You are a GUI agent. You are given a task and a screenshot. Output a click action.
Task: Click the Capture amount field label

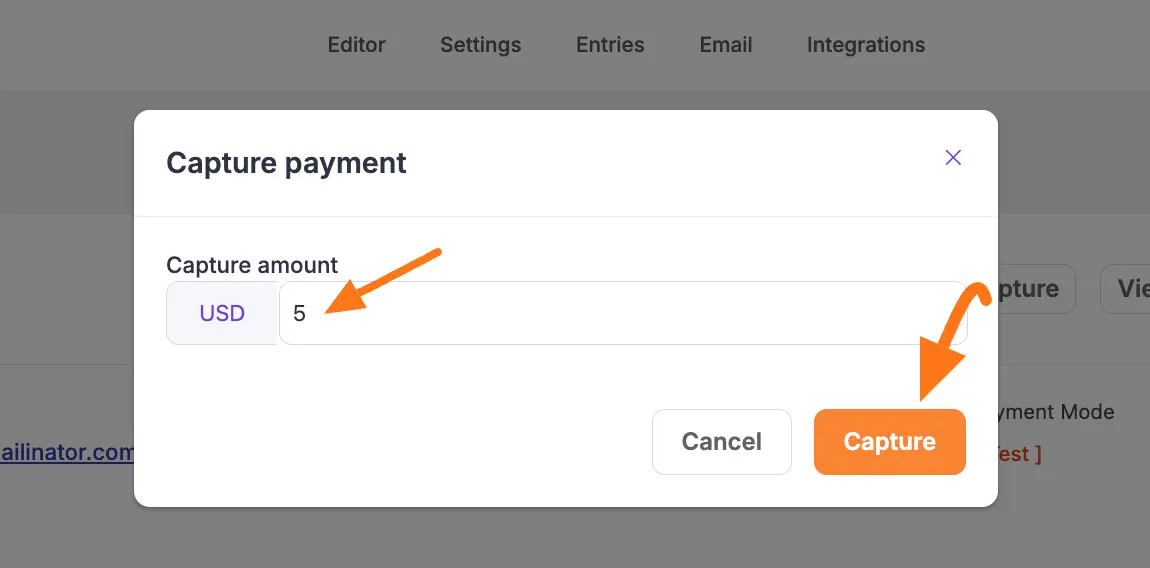pyautogui.click(x=252, y=265)
